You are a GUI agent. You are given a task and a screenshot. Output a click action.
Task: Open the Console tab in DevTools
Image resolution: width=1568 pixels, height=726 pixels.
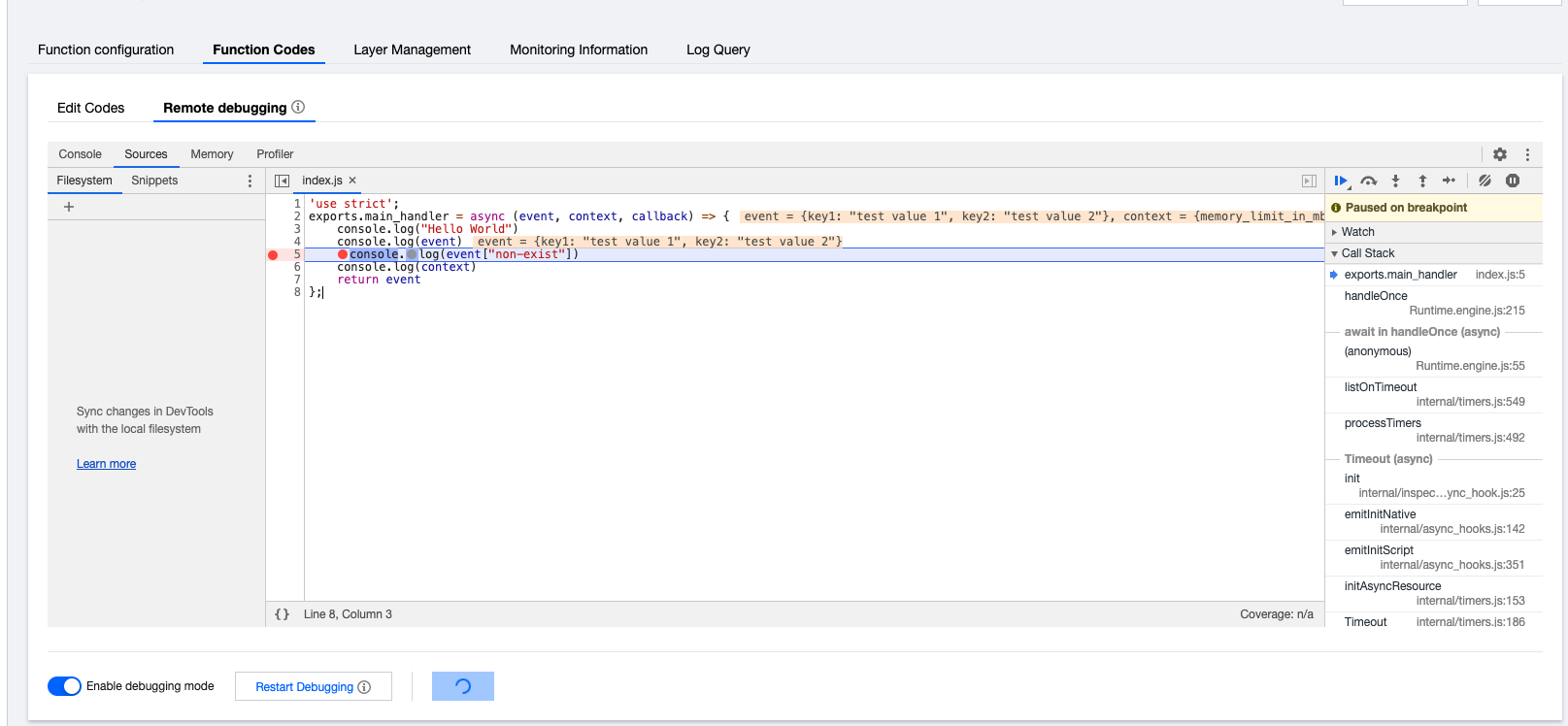80,154
